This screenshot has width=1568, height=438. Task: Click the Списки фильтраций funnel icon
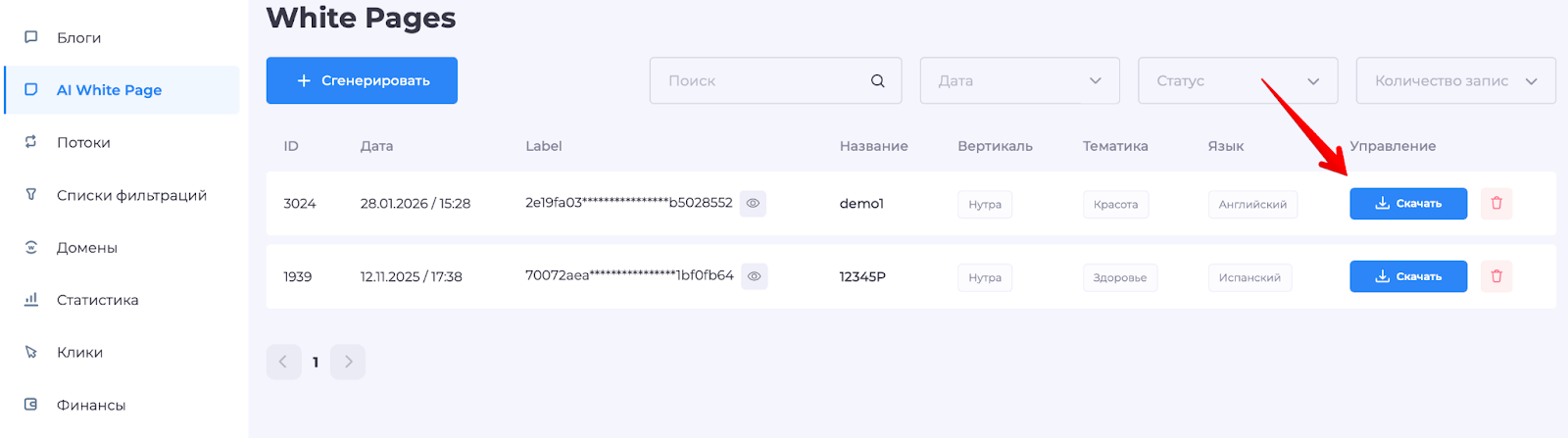click(x=31, y=195)
